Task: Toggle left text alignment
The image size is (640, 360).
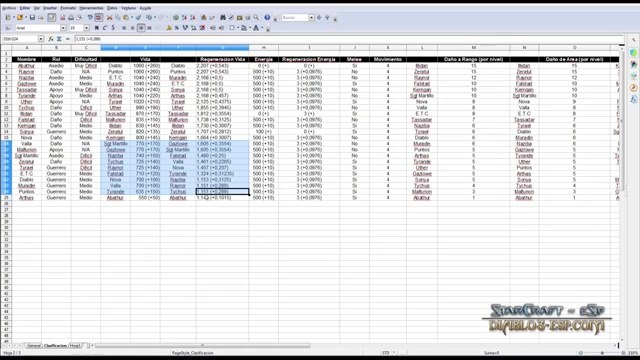Action: (124, 28)
